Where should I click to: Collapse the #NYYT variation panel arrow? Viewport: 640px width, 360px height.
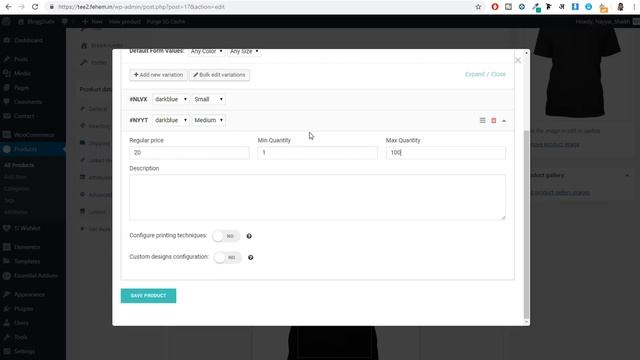[x=504, y=121]
